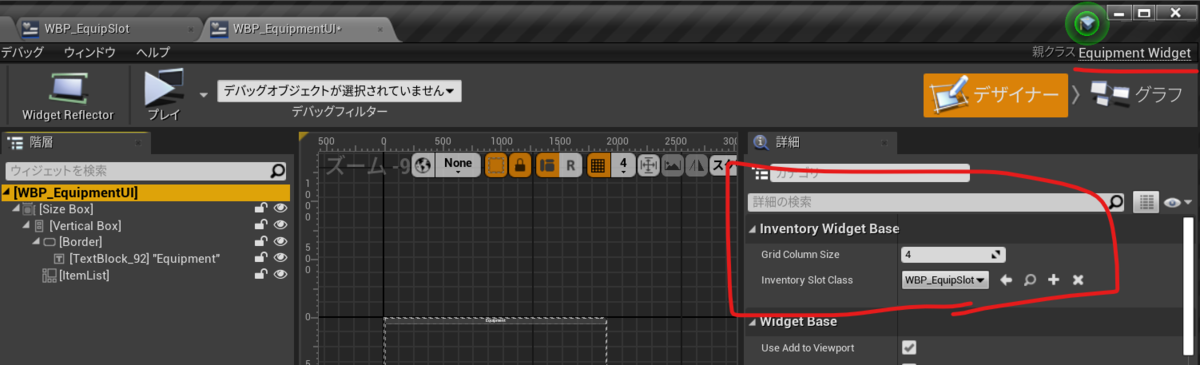Toggle lock on the Border row
The height and width of the screenshot is (365, 1200).
coord(261,242)
